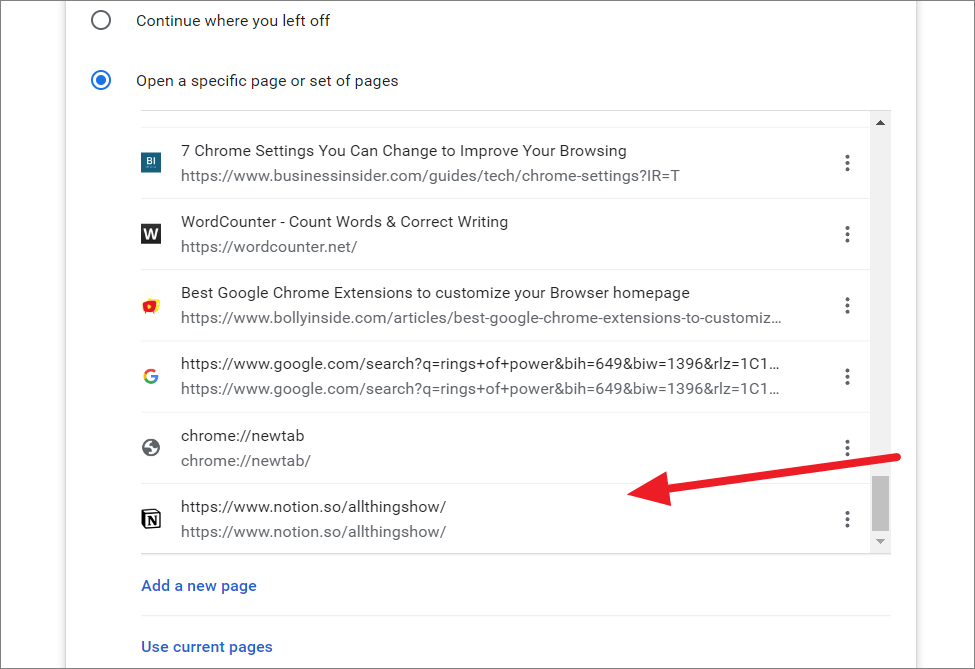Click 'Open a specific page or set of pages' label

[x=267, y=81]
